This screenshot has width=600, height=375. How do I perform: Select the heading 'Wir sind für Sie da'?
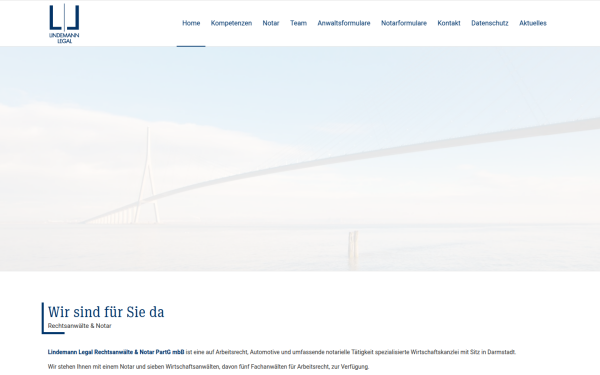[x=106, y=312]
